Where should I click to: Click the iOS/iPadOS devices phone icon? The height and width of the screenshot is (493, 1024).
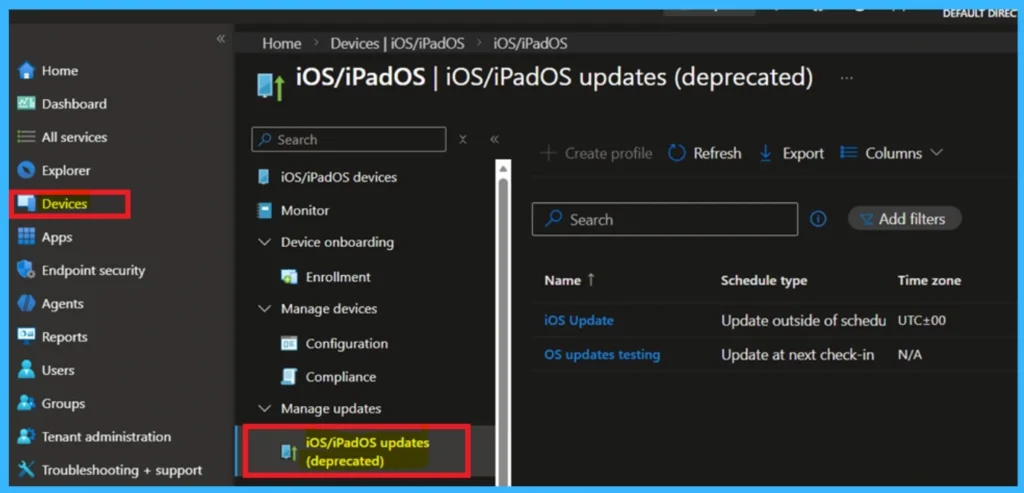pyautogui.click(x=264, y=177)
